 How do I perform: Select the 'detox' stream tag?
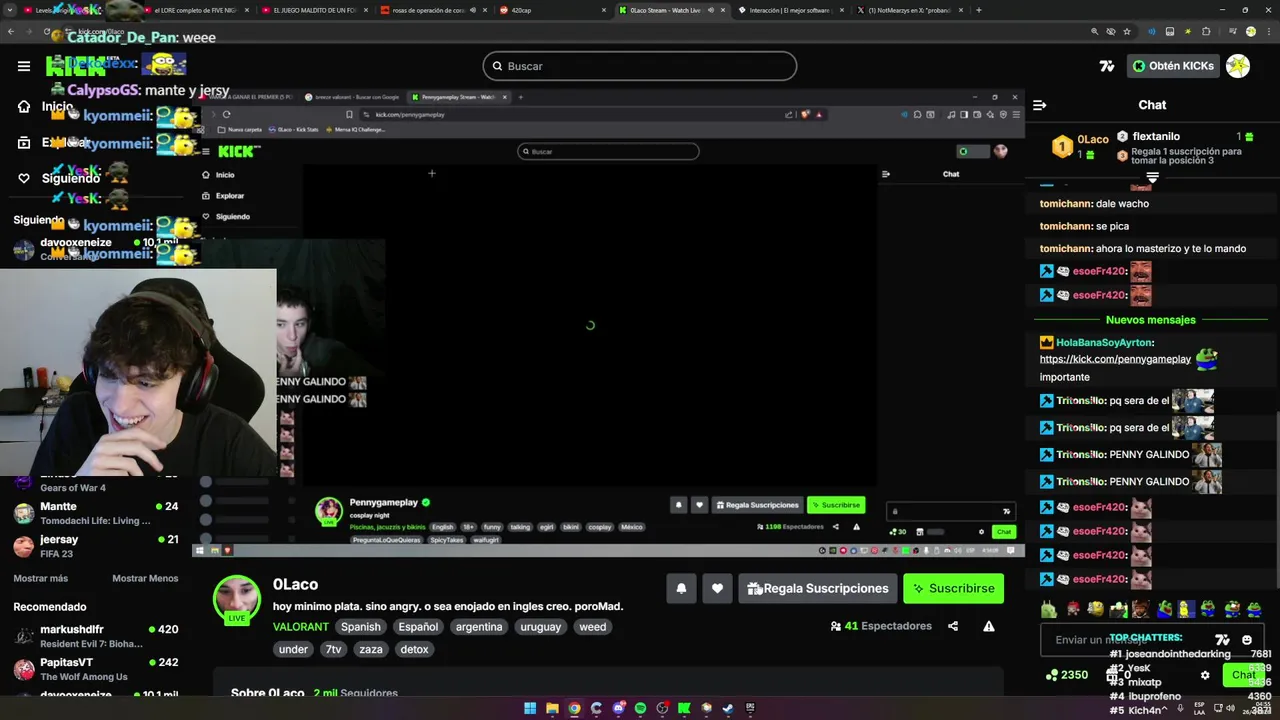414,649
